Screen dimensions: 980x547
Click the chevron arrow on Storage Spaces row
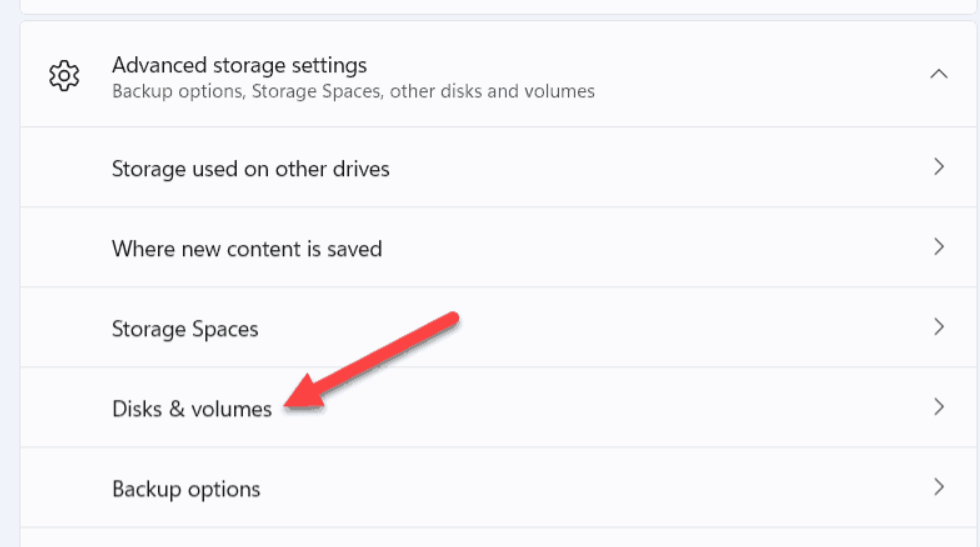[x=938, y=327]
